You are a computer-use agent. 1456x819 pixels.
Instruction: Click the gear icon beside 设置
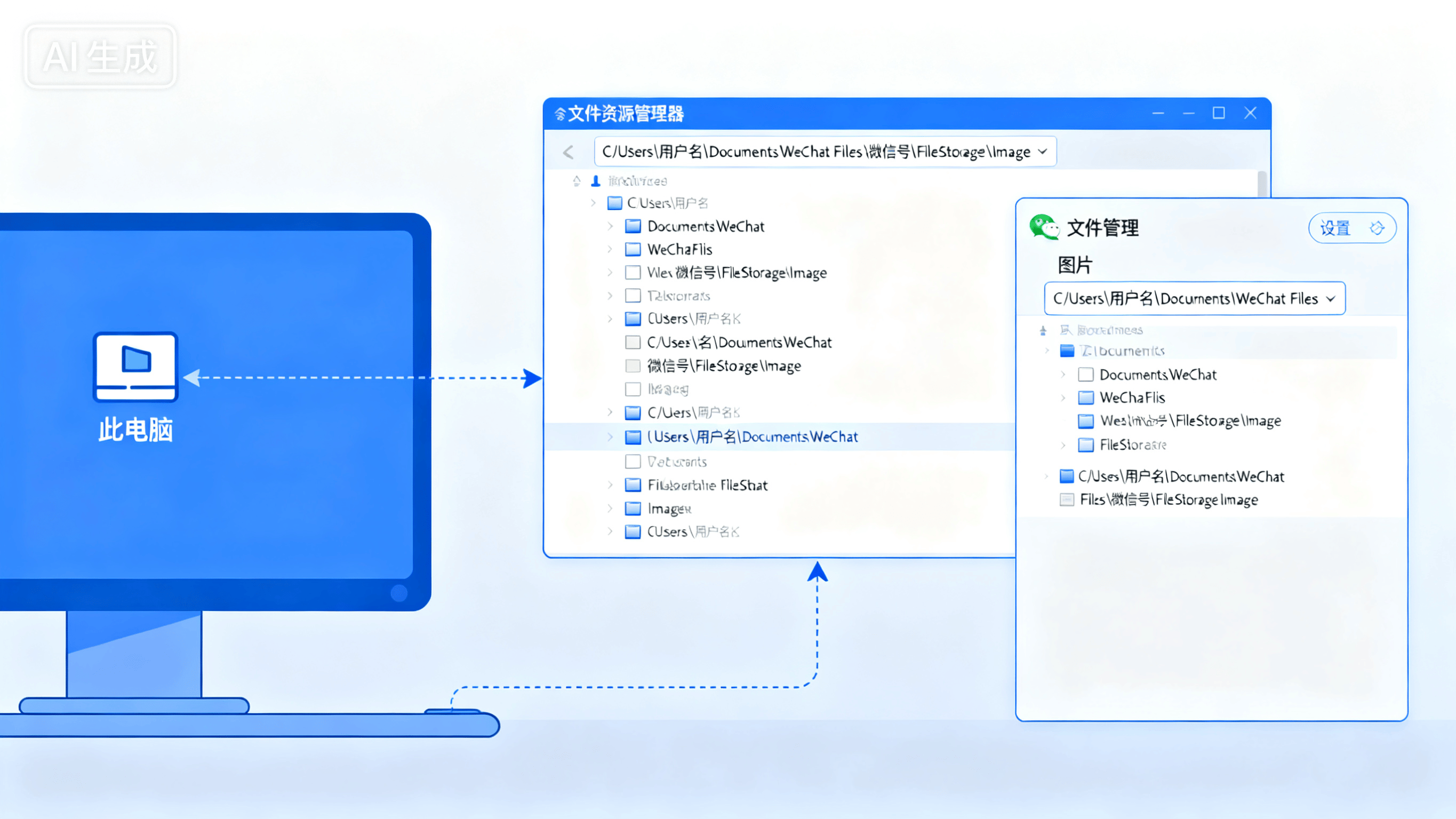coord(1377,228)
